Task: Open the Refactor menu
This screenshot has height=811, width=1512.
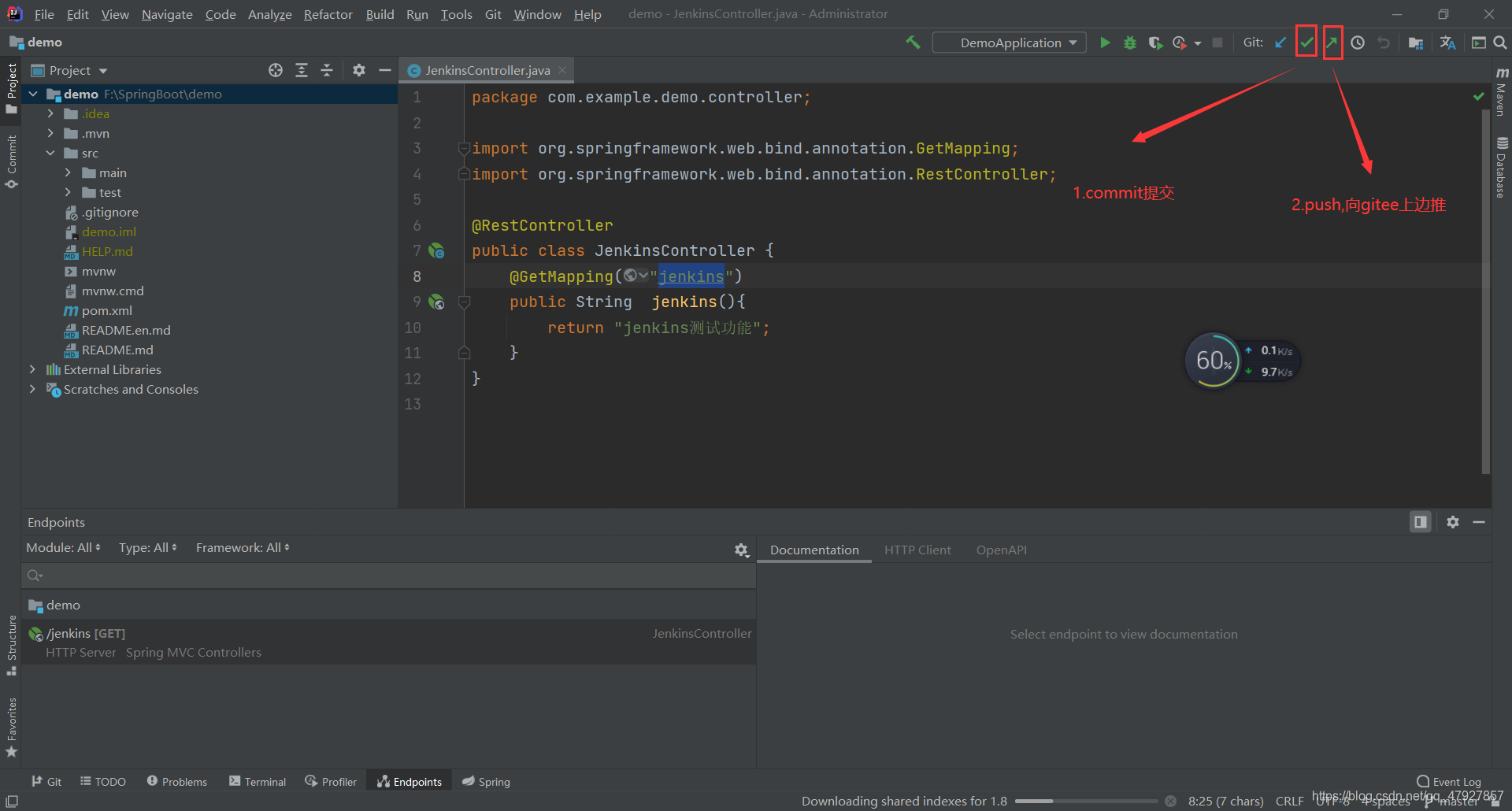Action: [x=328, y=14]
